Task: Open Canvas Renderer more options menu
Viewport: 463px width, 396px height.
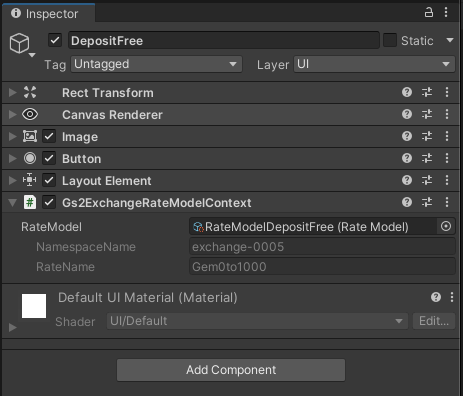Action: coord(447,114)
